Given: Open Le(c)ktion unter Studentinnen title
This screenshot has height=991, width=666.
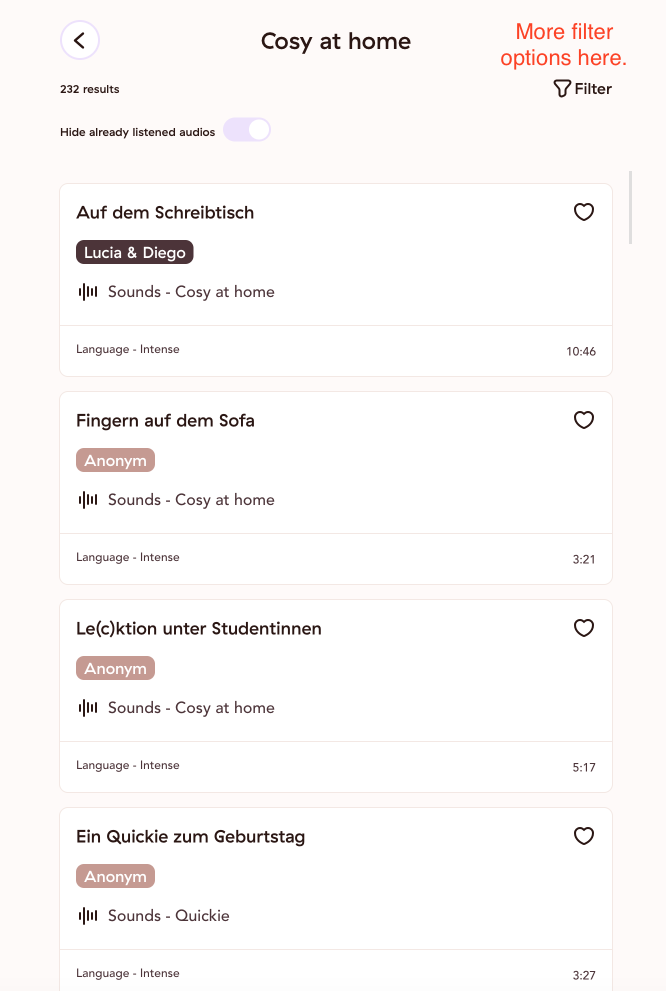Looking at the screenshot, I should click(198, 628).
